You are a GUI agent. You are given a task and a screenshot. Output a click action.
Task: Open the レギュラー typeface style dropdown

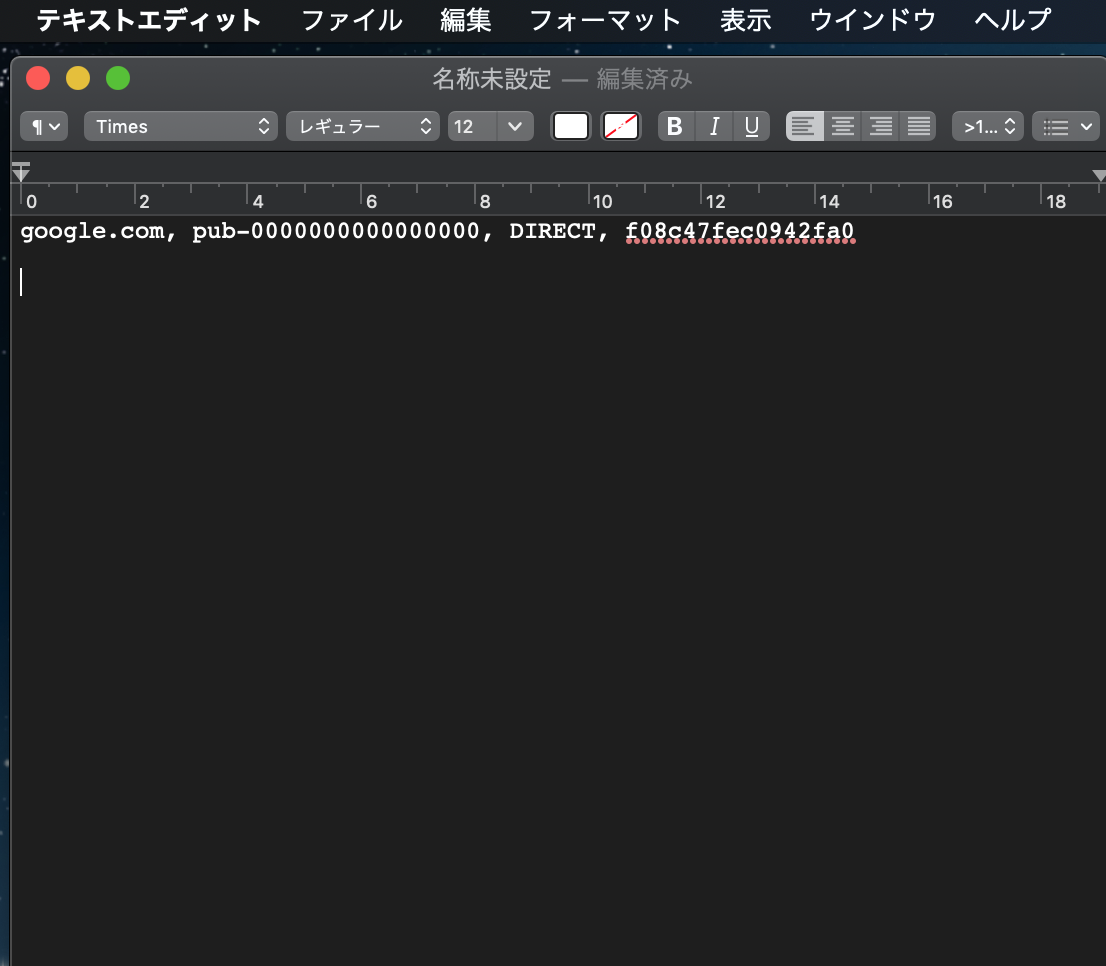click(x=363, y=127)
